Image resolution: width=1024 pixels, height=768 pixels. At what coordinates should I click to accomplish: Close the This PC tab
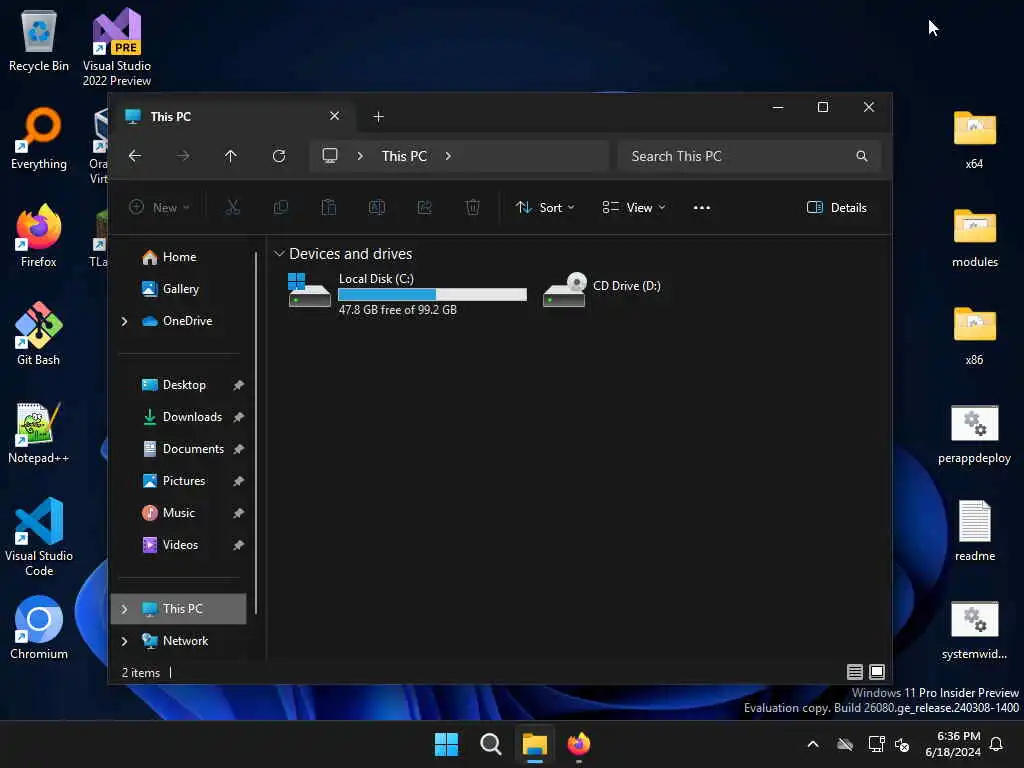[334, 116]
